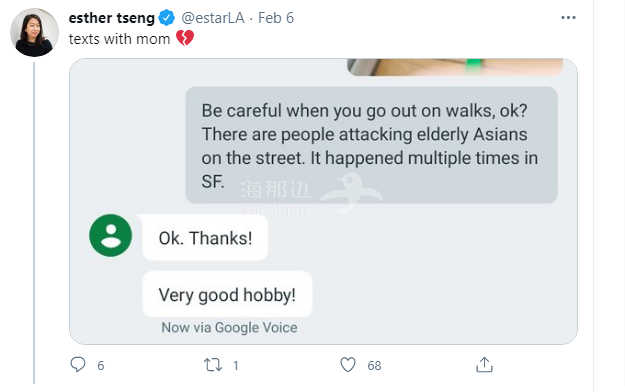
Task: Click the reply count of 6
Action: [101, 365]
